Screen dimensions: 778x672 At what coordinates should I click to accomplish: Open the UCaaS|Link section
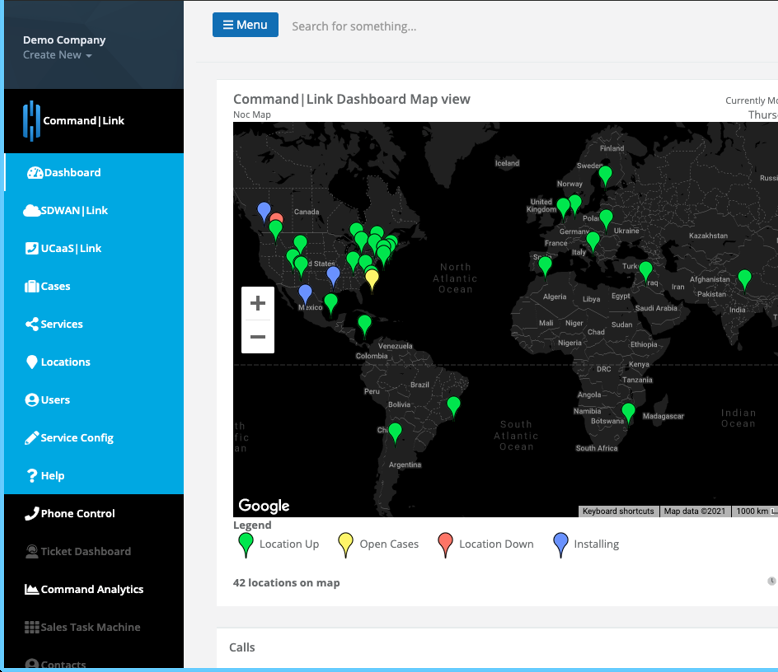94,248
